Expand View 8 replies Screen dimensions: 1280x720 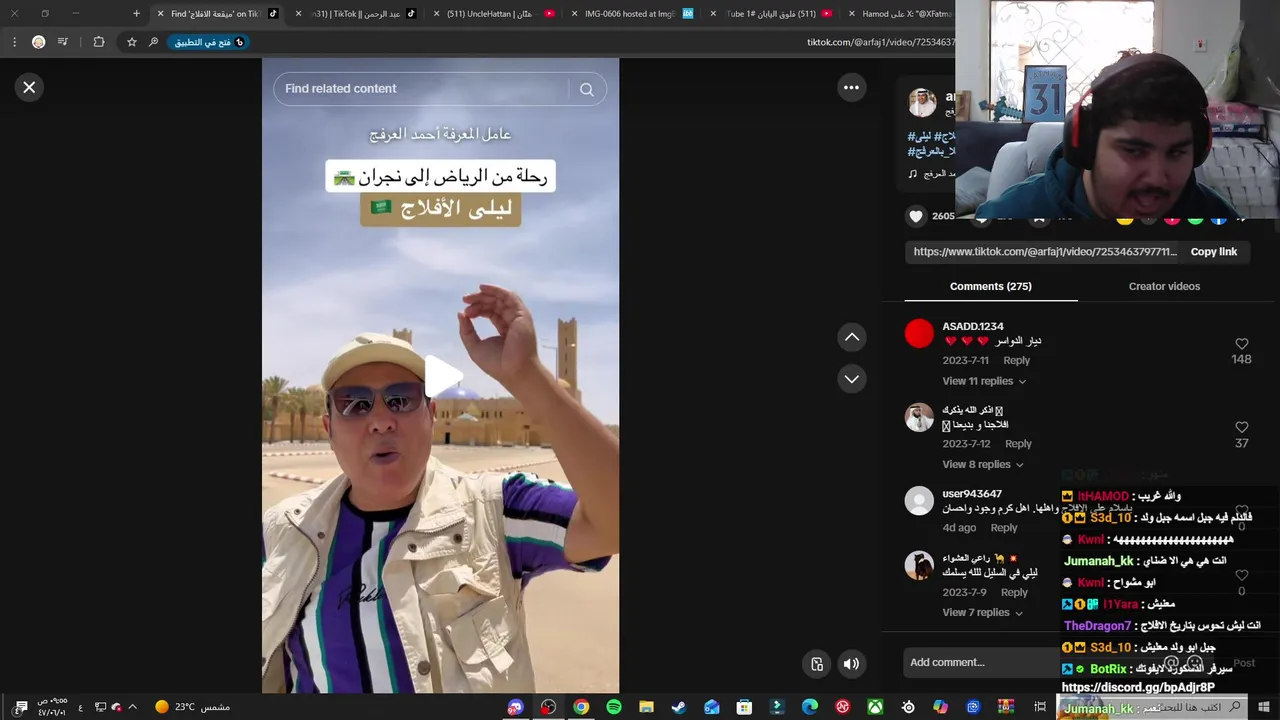982,464
